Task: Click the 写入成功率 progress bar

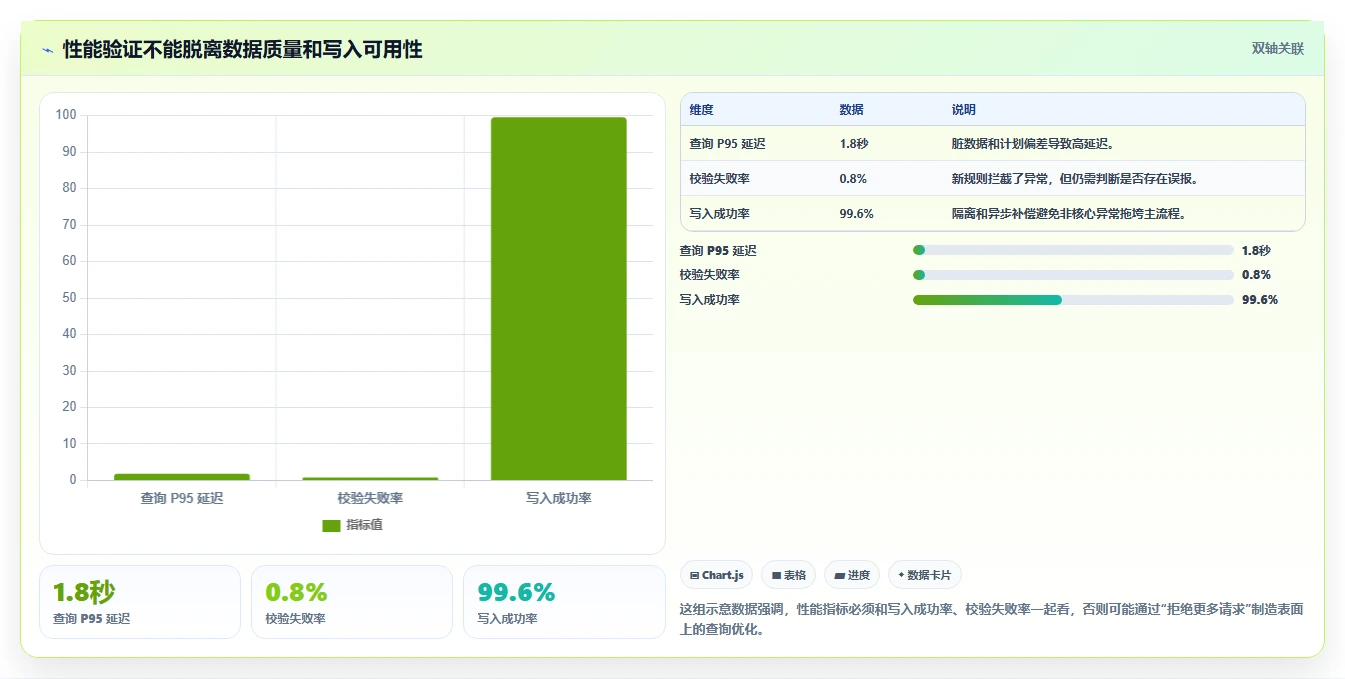Action: pyautogui.click(x=1073, y=300)
